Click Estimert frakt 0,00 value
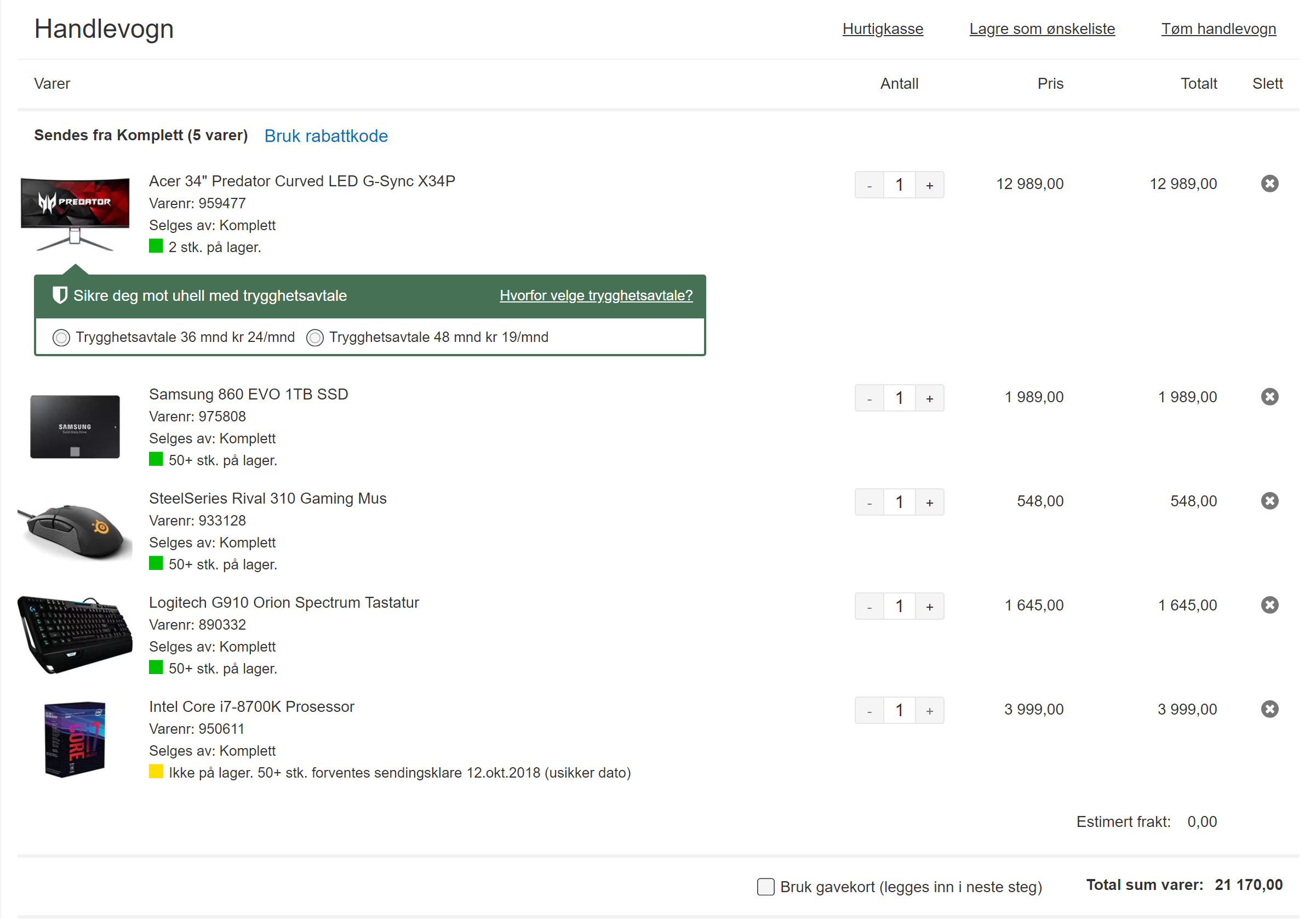This screenshot has width=1316, height=919. tap(1202, 821)
